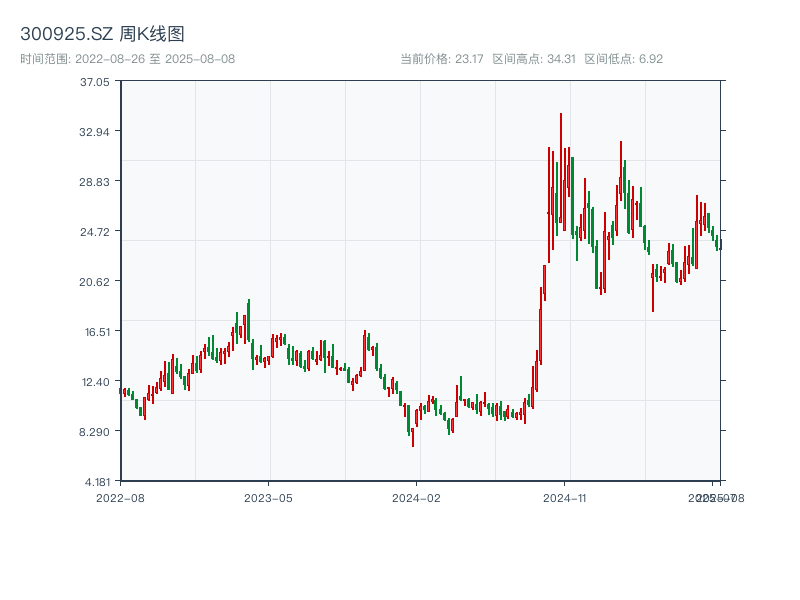This screenshot has height=600, width=800.
Task: Click the 300925.SZ 周K线图 chart title
Action: coord(102,35)
